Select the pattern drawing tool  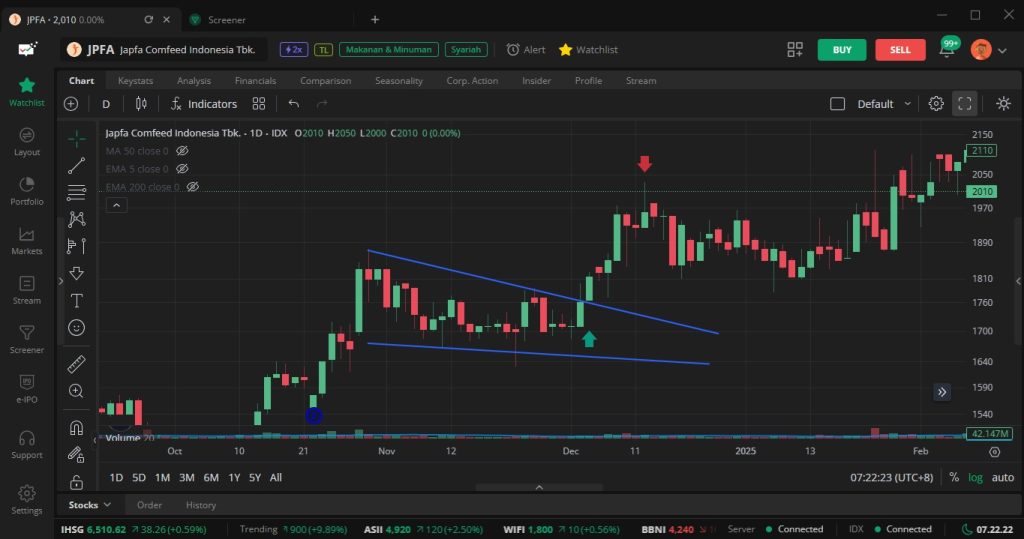pos(76,219)
